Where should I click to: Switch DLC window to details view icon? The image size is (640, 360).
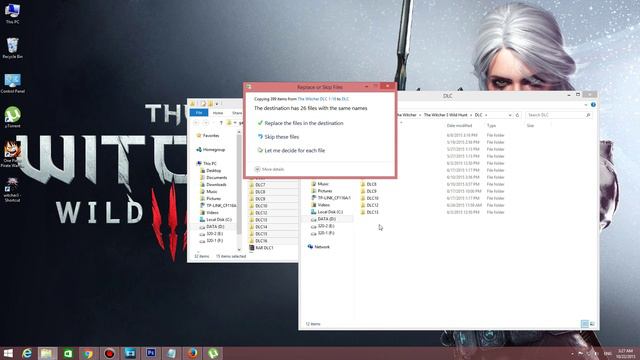click(584, 324)
